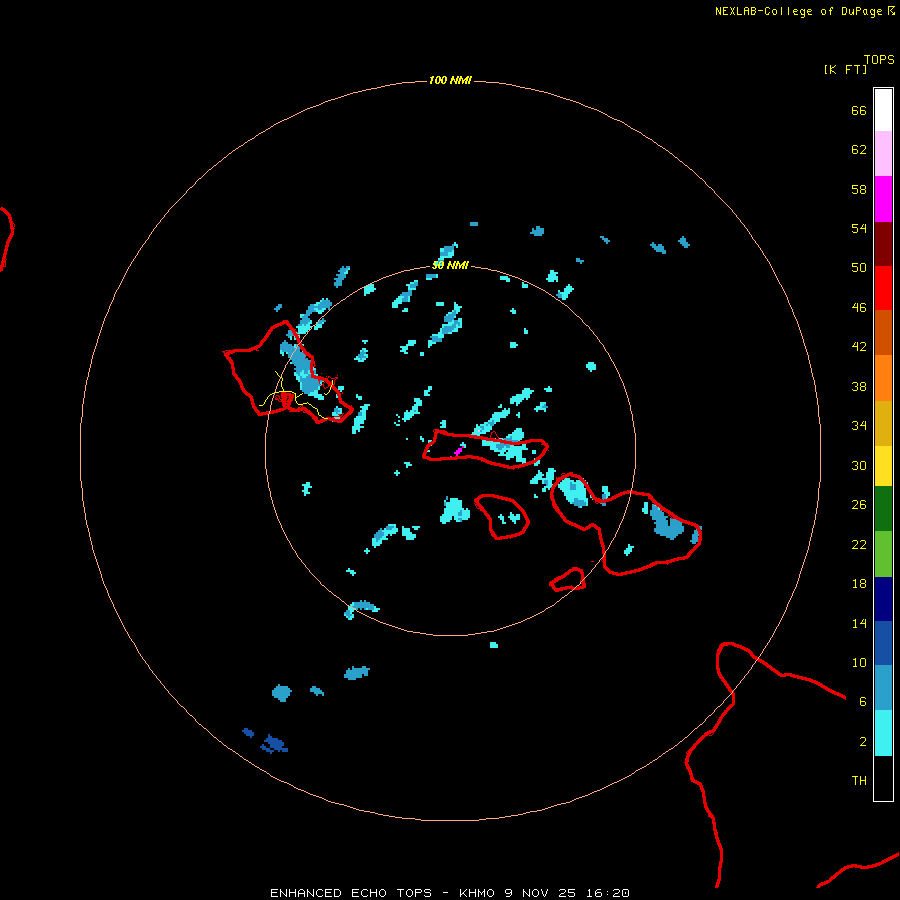Pick the black TH legend swatch
Image resolution: width=900 pixels, height=900 pixels.
pyautogui.click(x=883, y=778)
